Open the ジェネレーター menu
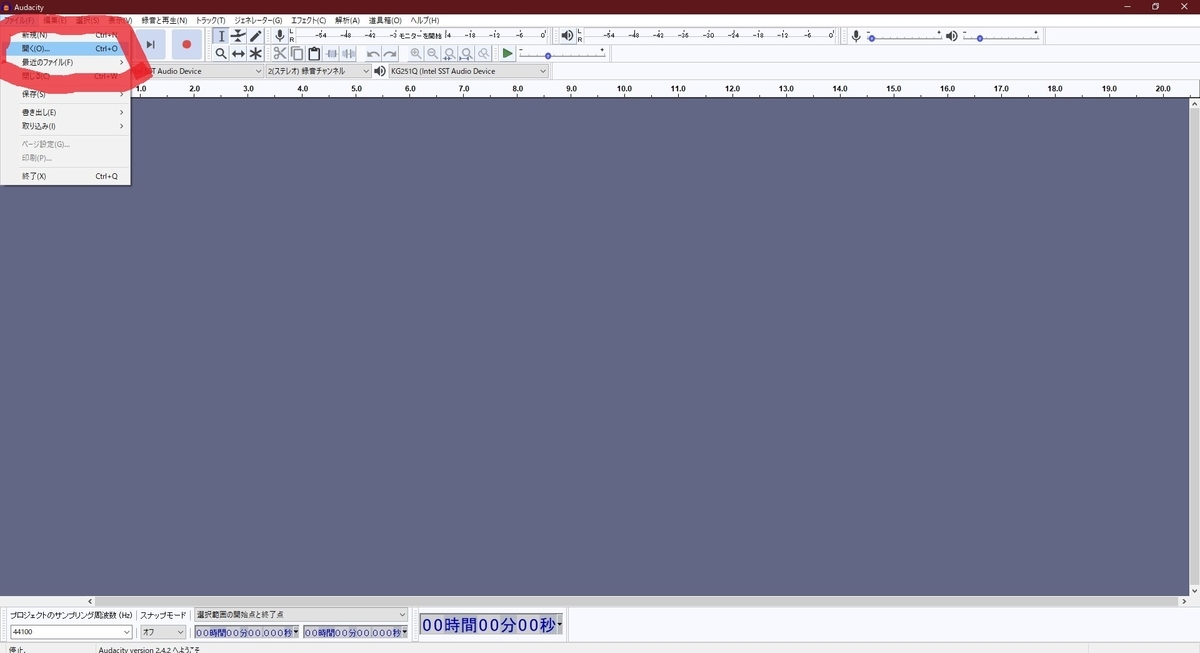Screen dimensions: 1200x653 pyautogui.click(x=258, y=20)
